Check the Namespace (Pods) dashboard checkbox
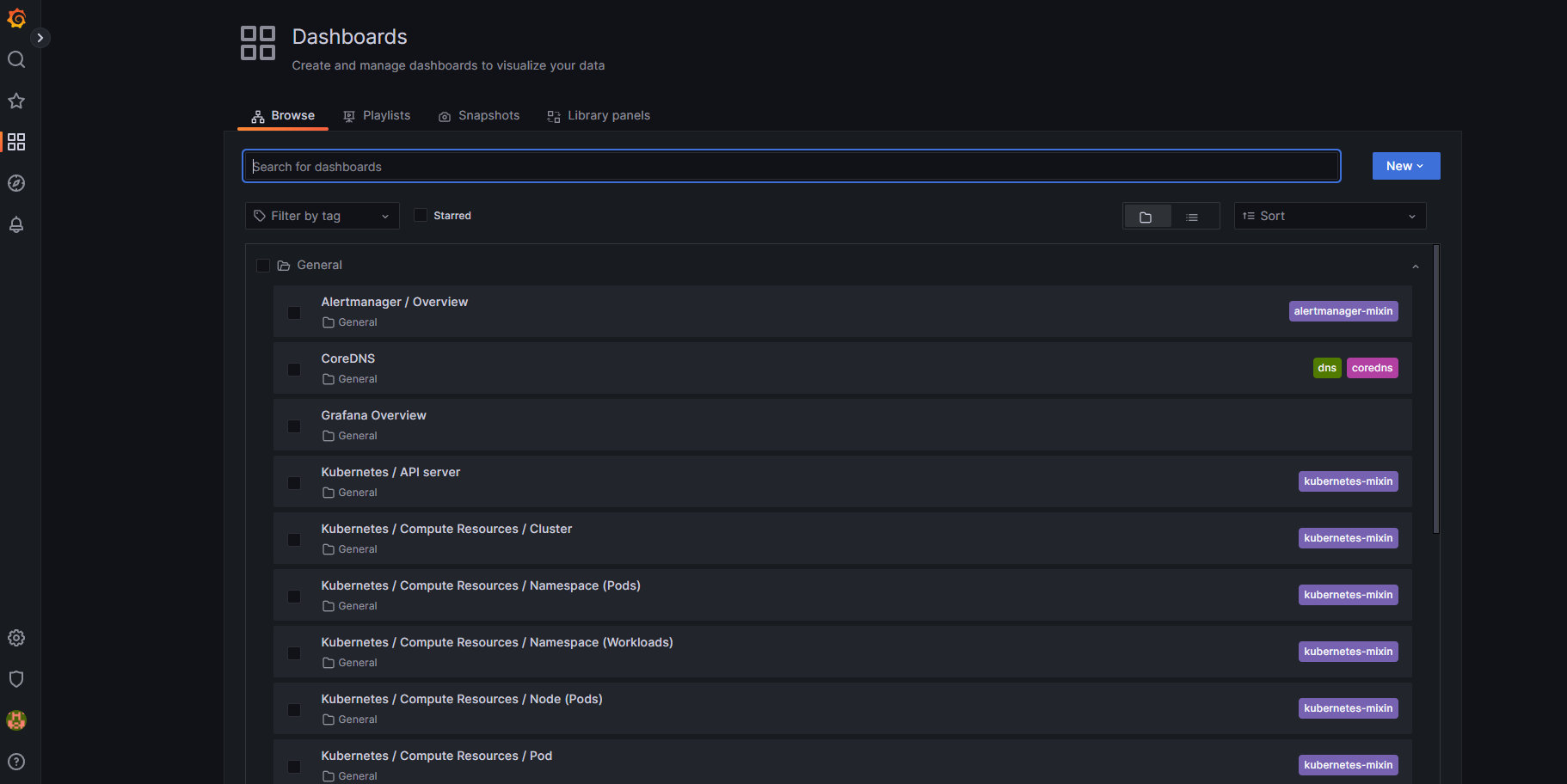The width and height of the screenshot is (1567, 784). pyautogui.click(x=294, y=597)
